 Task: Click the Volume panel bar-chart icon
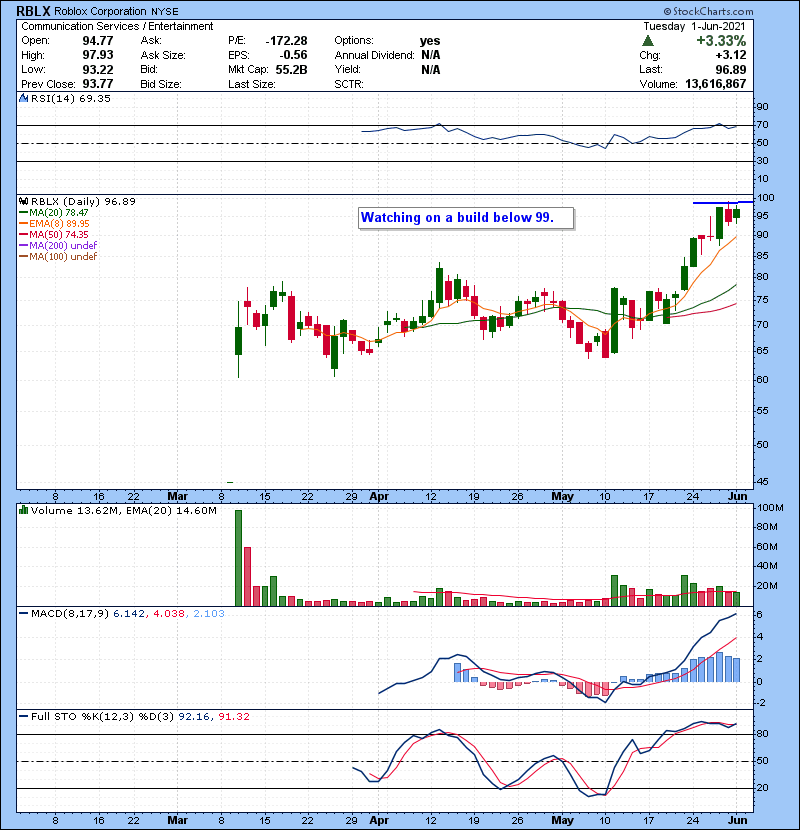23,510
